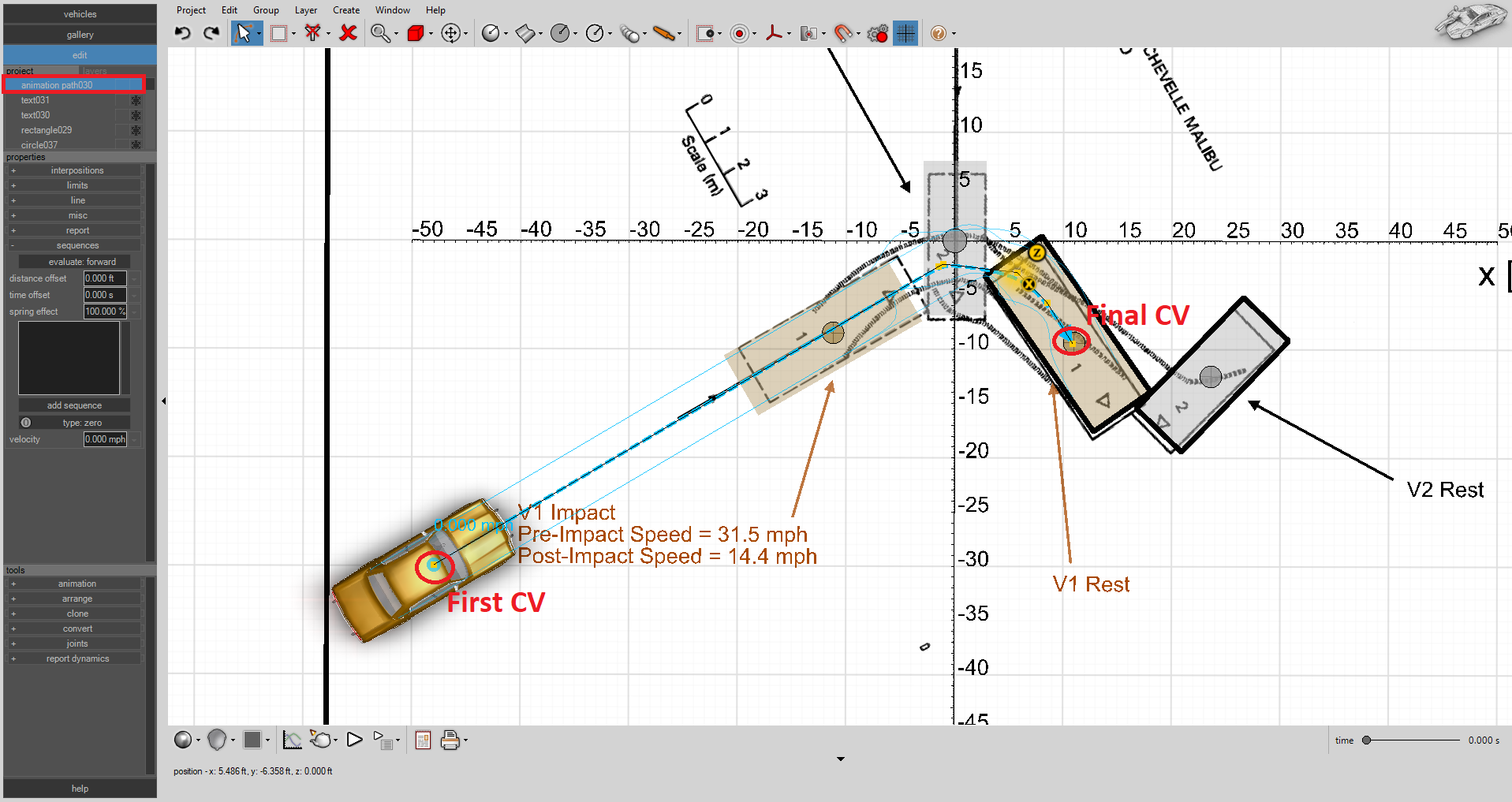This screenshot has height=802, width=1512.
Task: Click the Undo arrow icon
Action: point(183,33)
